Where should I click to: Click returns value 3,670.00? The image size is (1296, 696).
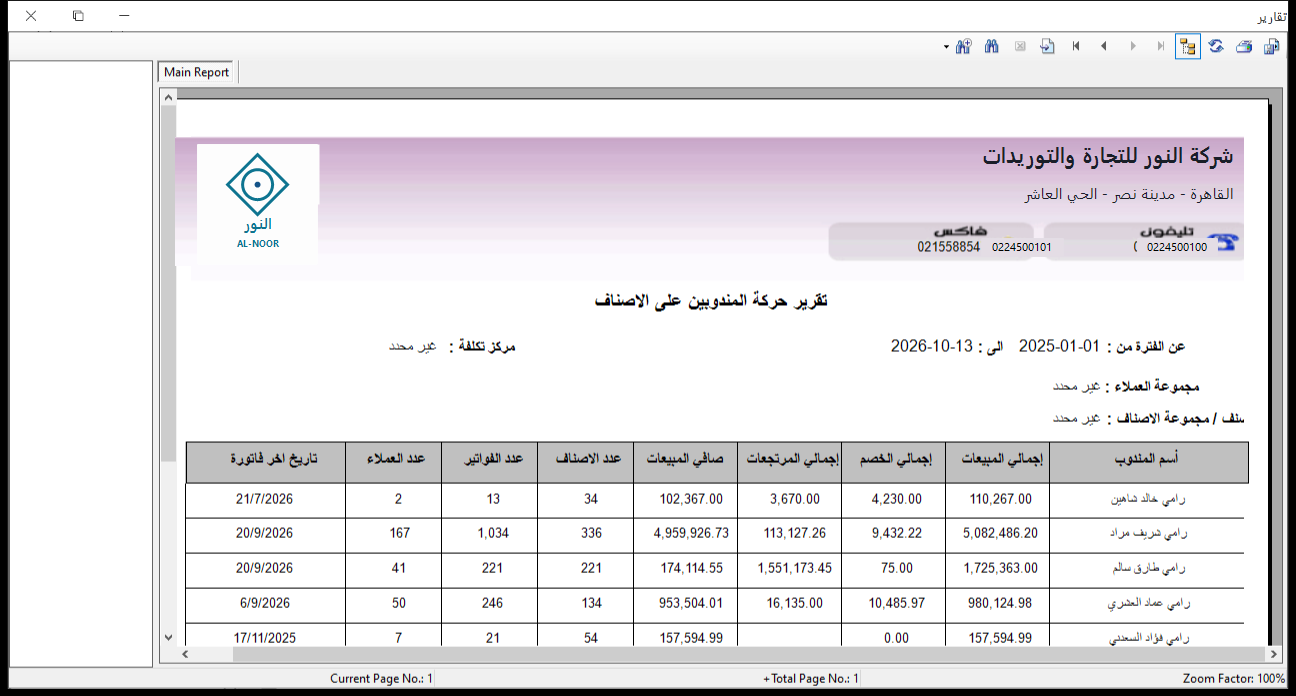pyautogui.click(x=797, y=498)
